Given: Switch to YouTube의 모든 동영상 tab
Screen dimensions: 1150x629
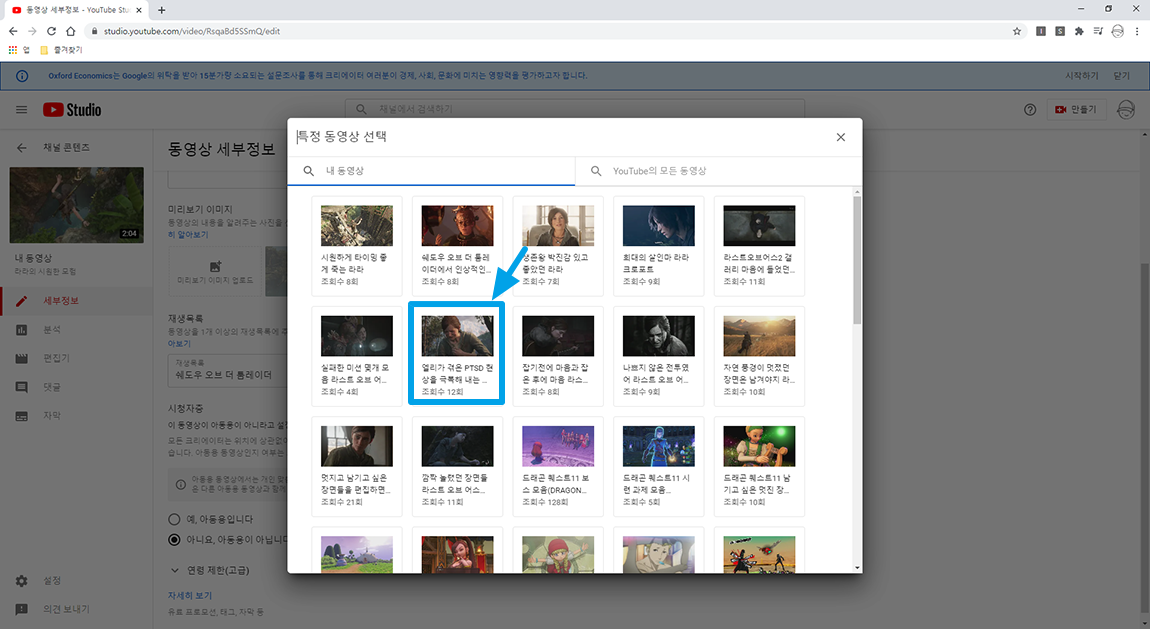Looking at the screenshot, I should click(719, 171).
